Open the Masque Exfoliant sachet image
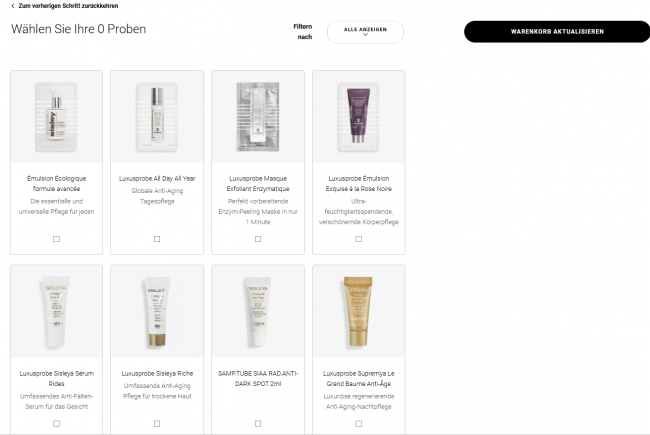Viewport: 650px width, 435px height. [x=258, y=117]
